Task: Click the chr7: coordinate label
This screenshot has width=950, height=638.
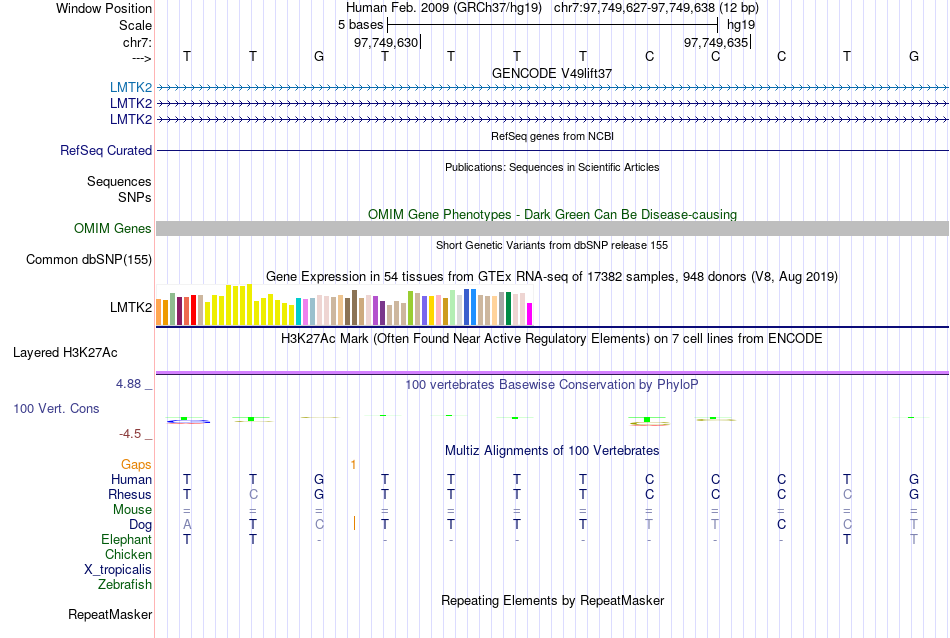Action: coord(137,42)
